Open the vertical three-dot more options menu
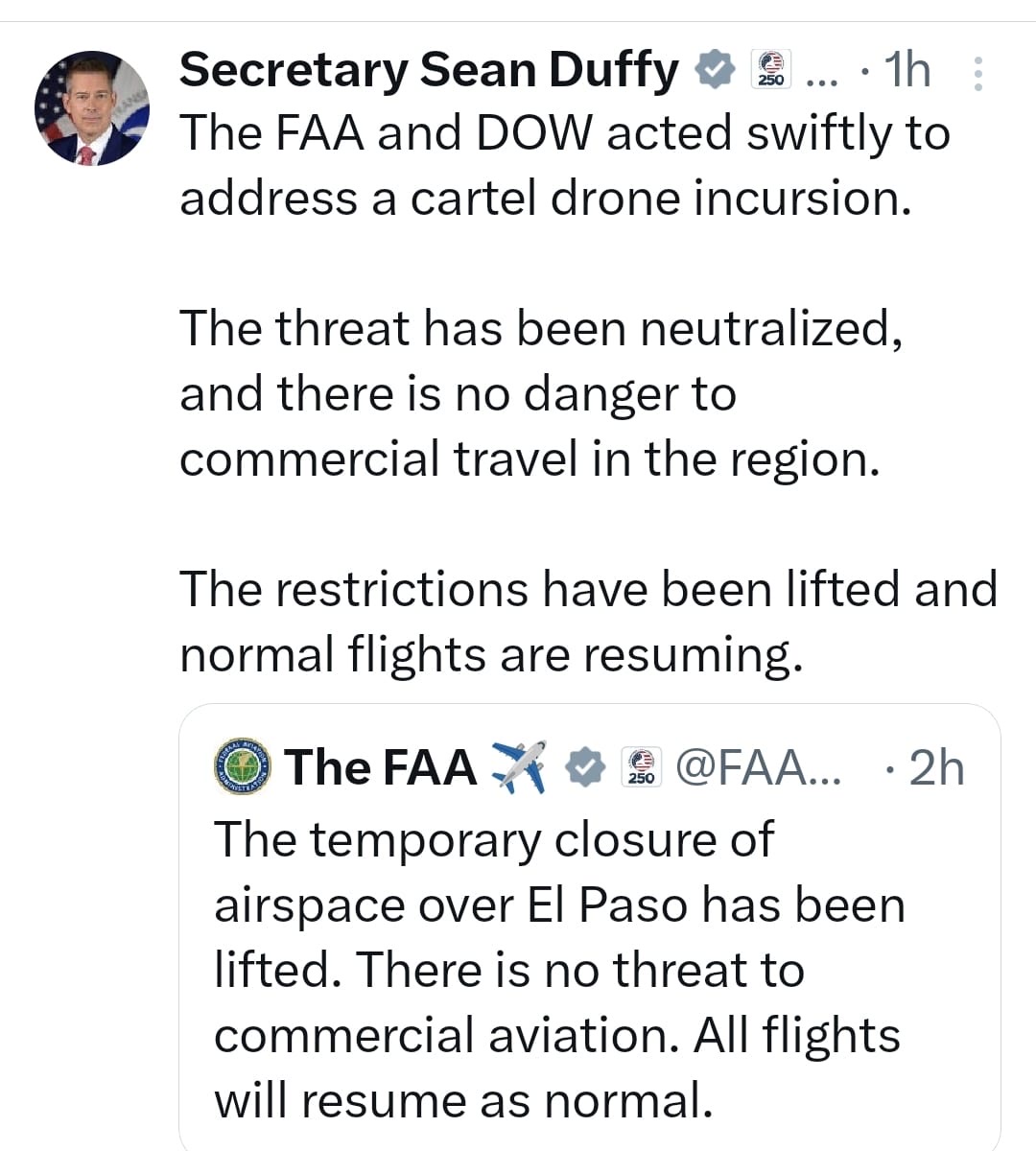The height and width of the screenshot is (1151, 1036). [x=977, y=73]
